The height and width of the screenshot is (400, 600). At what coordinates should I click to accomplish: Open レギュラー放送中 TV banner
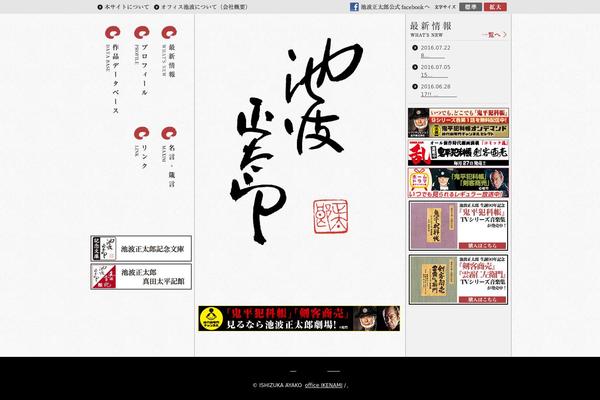point(458,183)
